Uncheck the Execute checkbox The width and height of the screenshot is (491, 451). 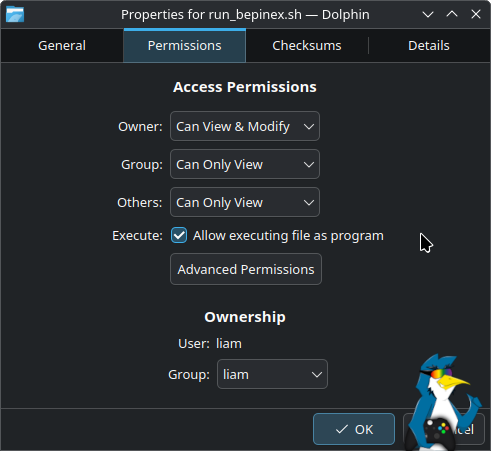[x=179, y=236]
